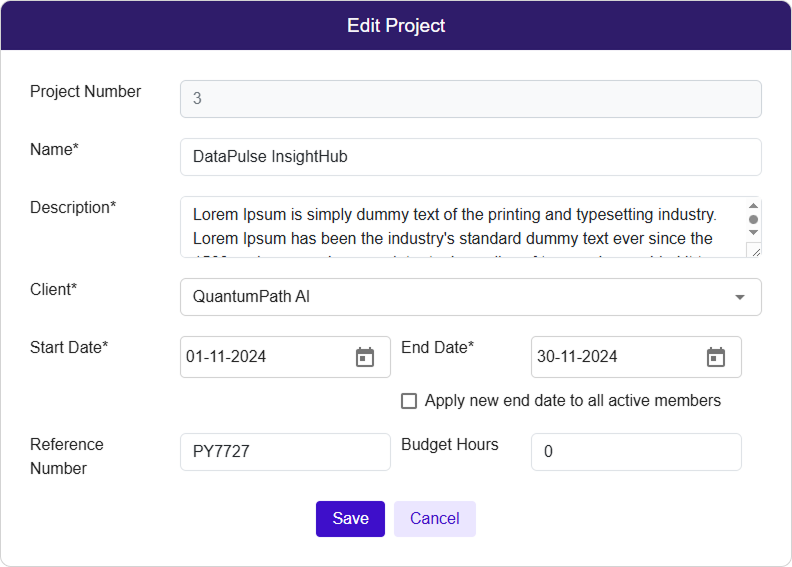The image size is (792, 567).
Task: Click the Client* field label
Action: coord(53,290)
